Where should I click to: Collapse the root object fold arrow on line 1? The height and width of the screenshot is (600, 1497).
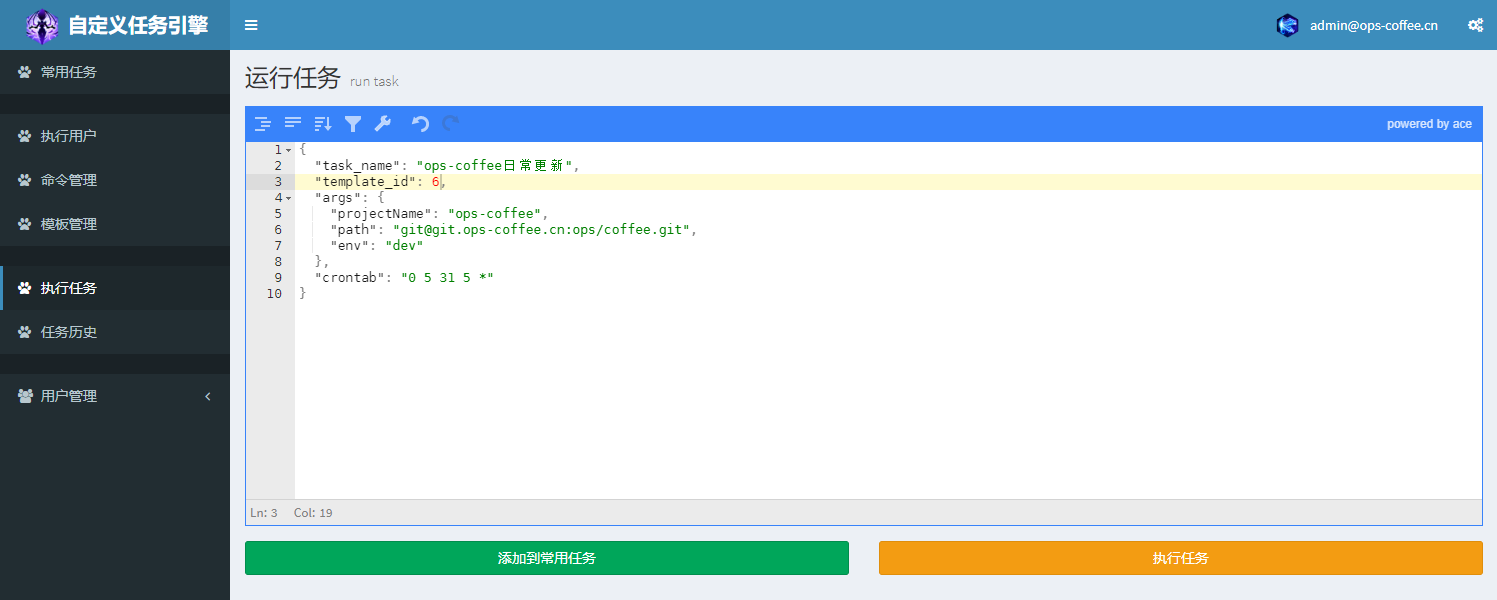[289, 150]
